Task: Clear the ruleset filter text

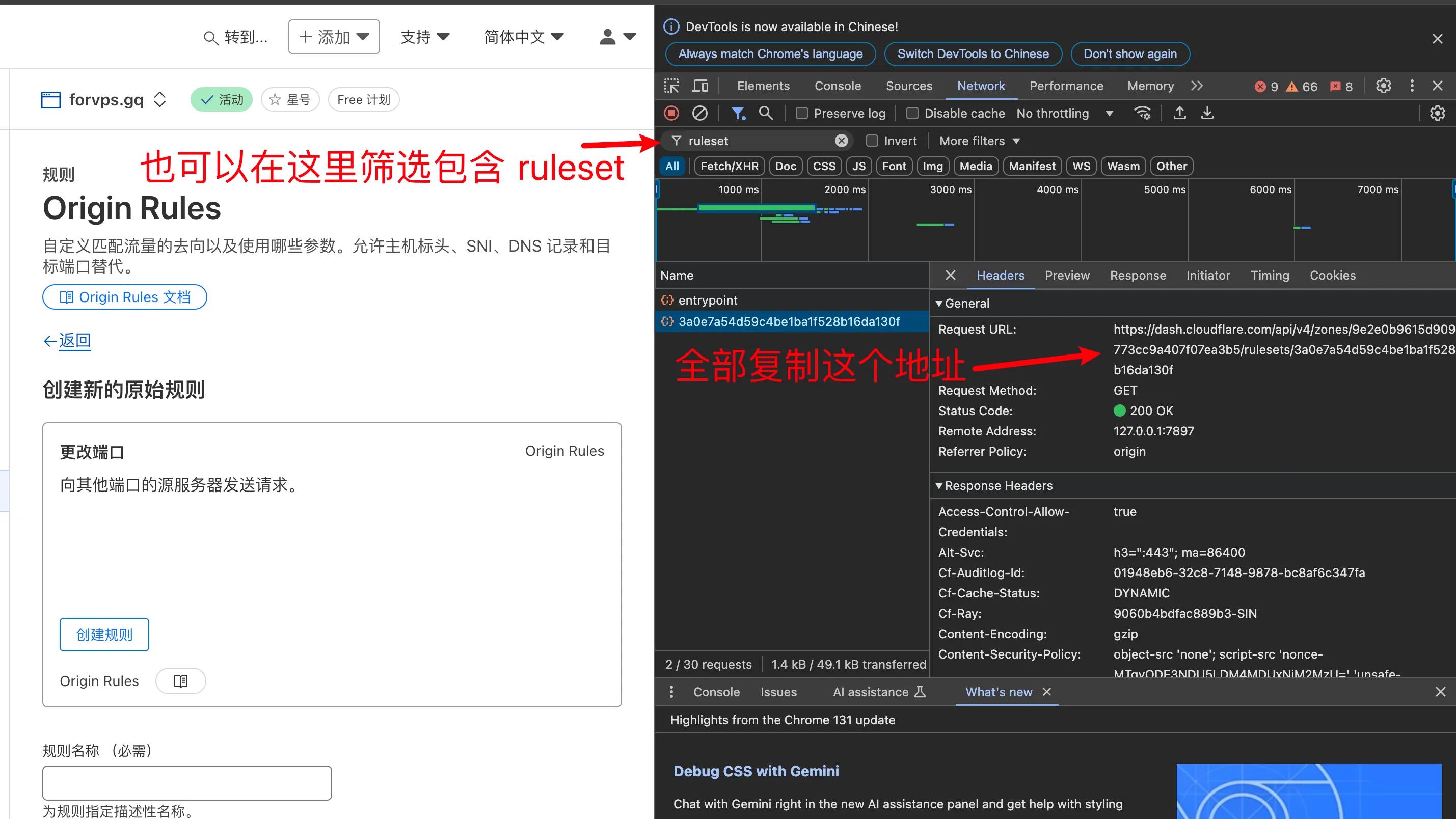Action: tap(842, 141)
